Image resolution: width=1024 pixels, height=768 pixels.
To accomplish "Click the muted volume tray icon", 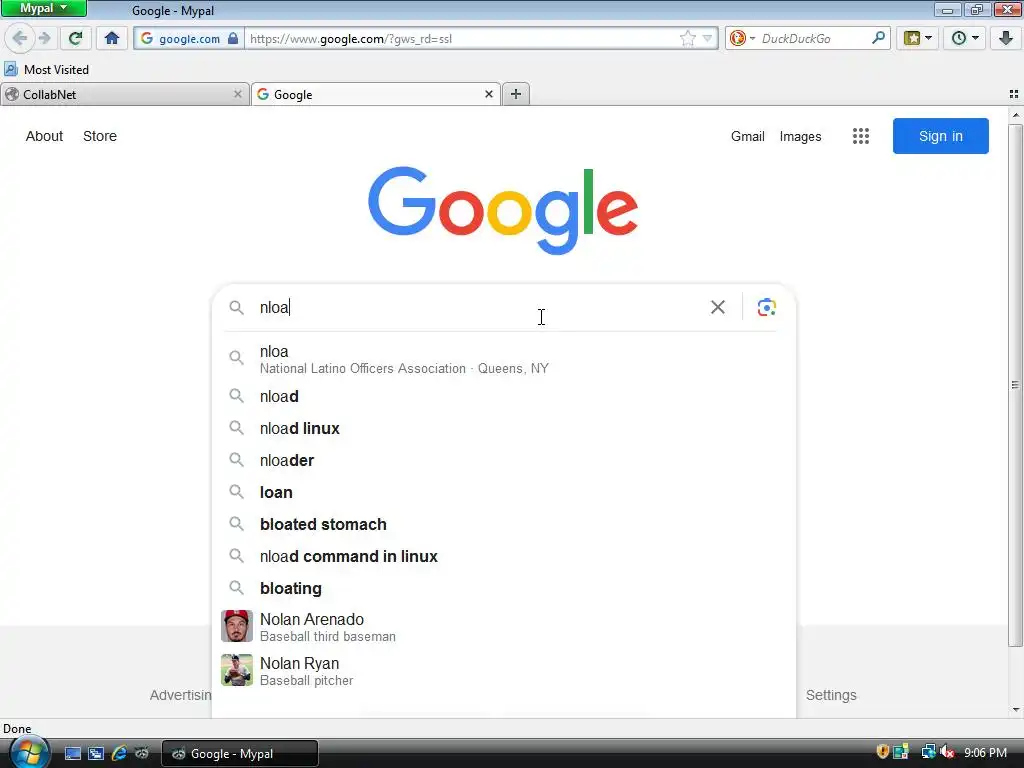I will point(947,752).
